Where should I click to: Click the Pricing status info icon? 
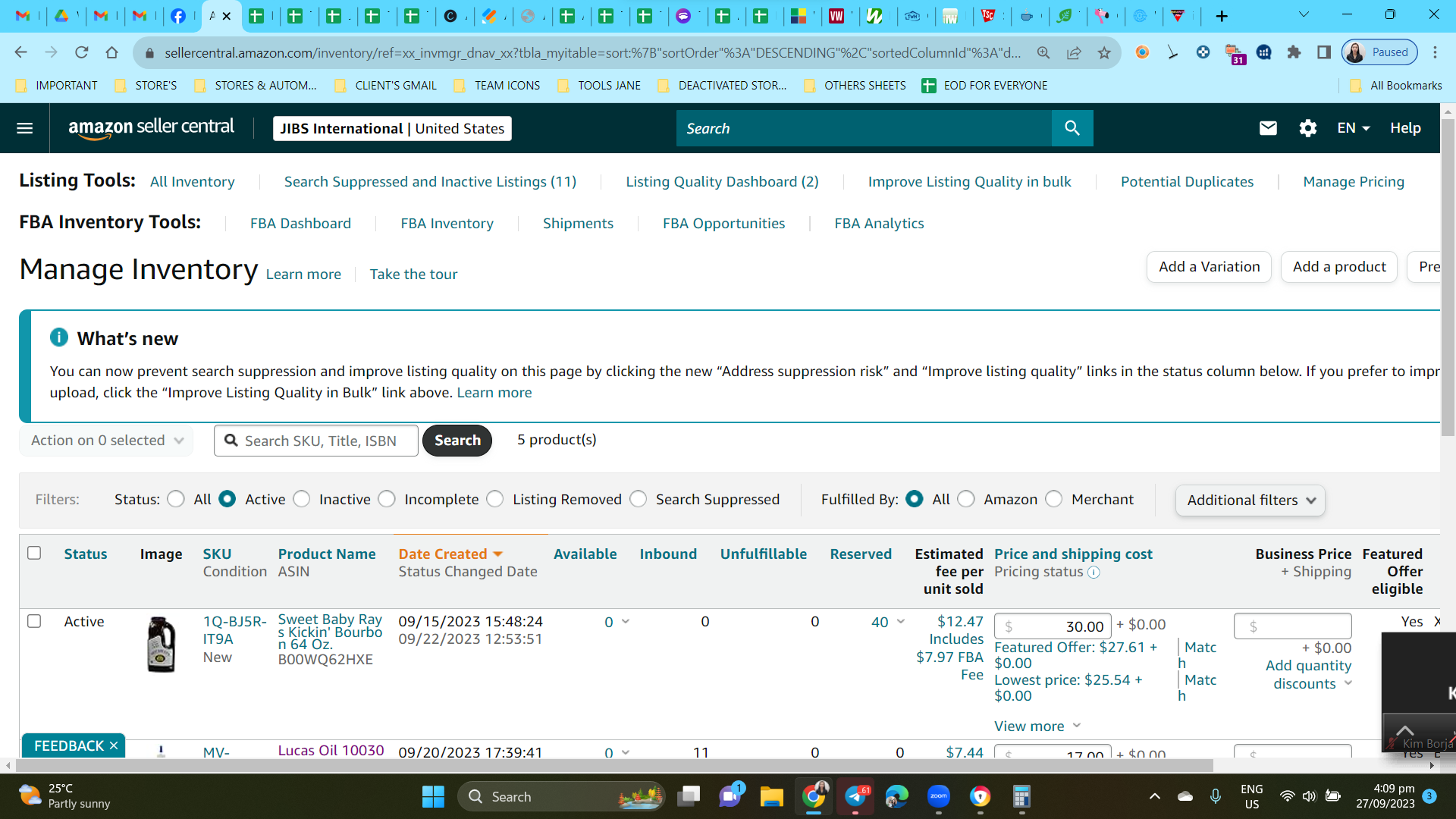pos(1094,573)
